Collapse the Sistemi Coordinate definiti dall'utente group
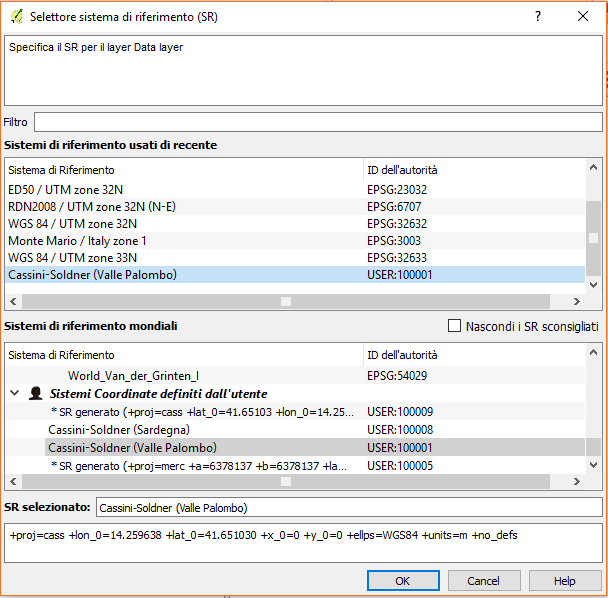Image resolution: width=608 pixels, height=598 pixels. click(x=14, y=394)
